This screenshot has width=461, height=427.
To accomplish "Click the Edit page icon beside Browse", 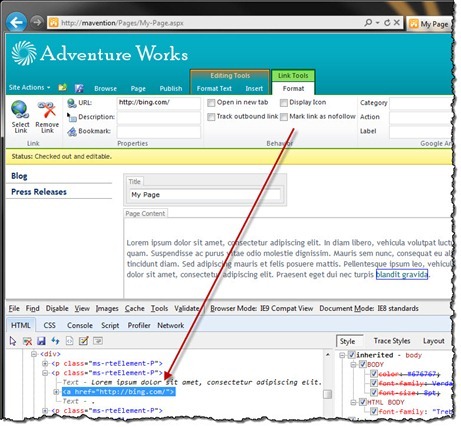I will (79, 88).
